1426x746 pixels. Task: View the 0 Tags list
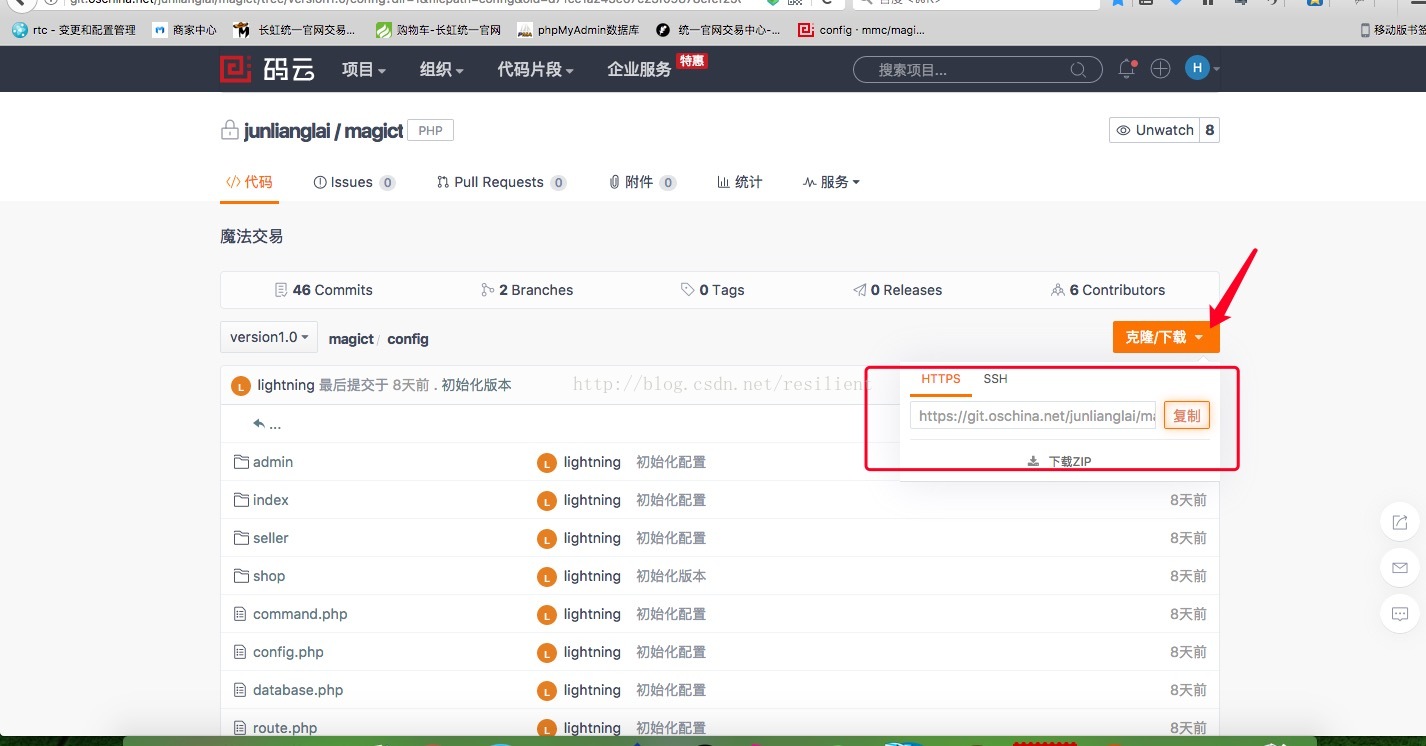click(713, 290)
